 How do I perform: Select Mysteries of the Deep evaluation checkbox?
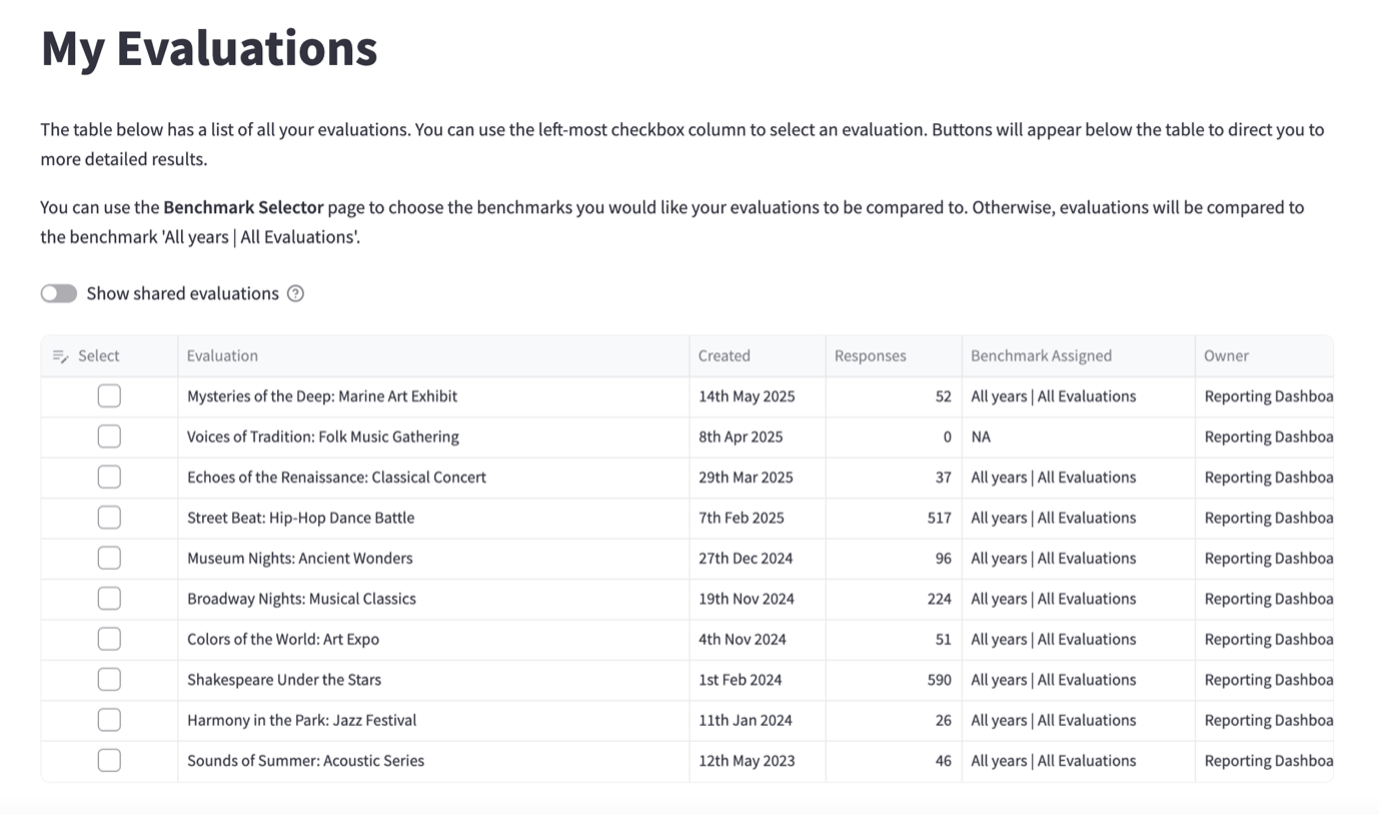[x=109, y=397]
